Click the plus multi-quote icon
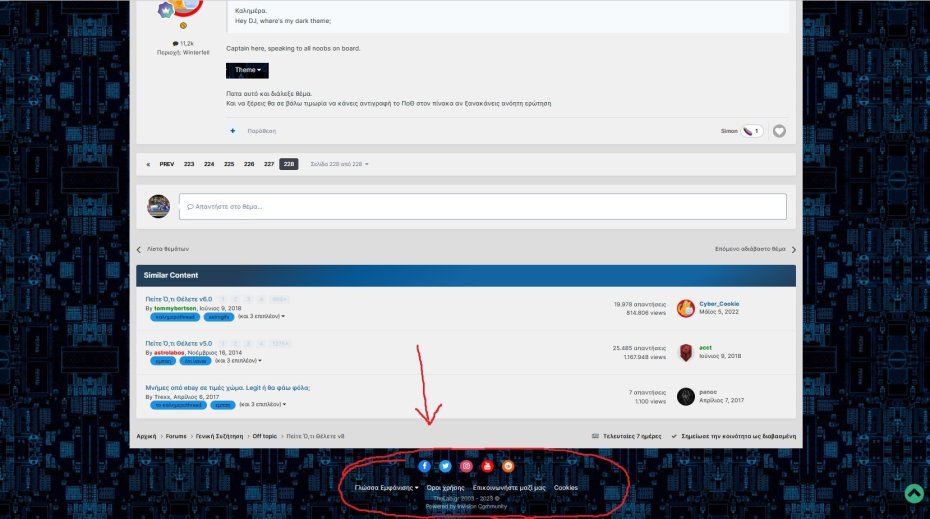The height and width of the screenshot is (519, 930). tap(232, 130)
